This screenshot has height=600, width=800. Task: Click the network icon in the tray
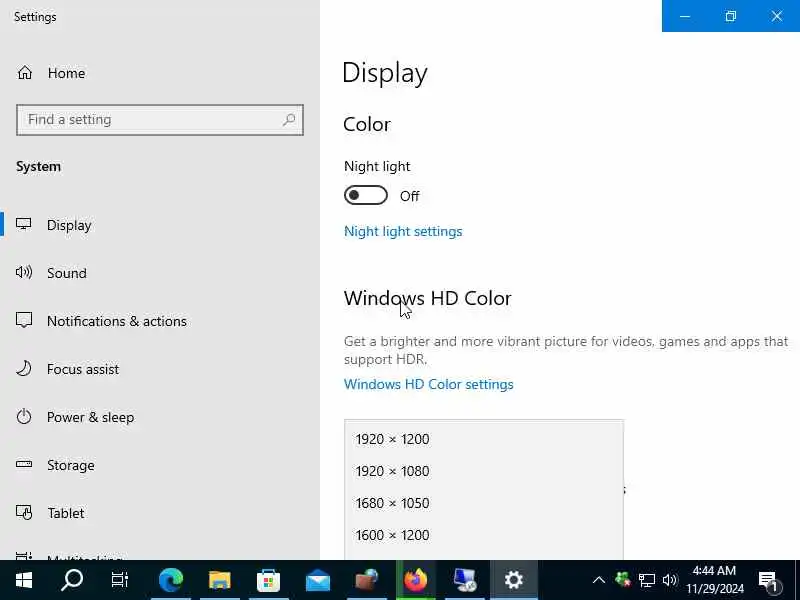647,580
